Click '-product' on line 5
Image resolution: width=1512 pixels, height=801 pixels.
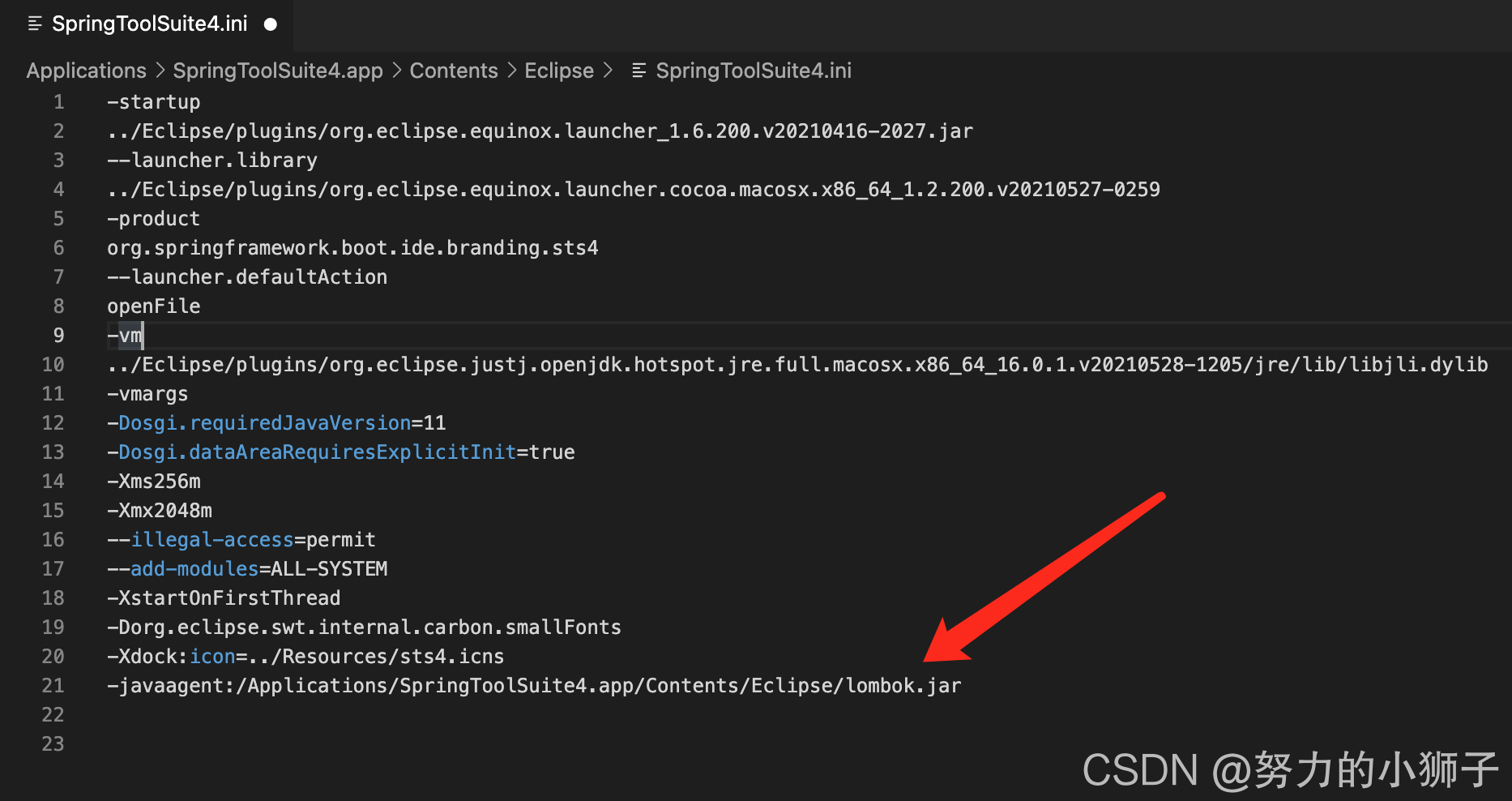click(x=154, y=219)
